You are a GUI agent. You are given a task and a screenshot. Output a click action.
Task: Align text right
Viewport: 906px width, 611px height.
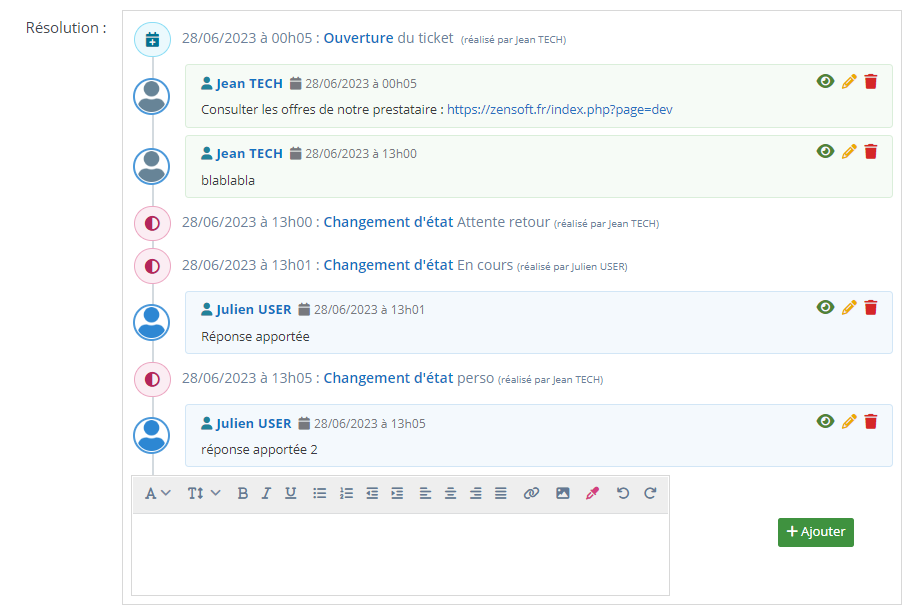[476, 493]
